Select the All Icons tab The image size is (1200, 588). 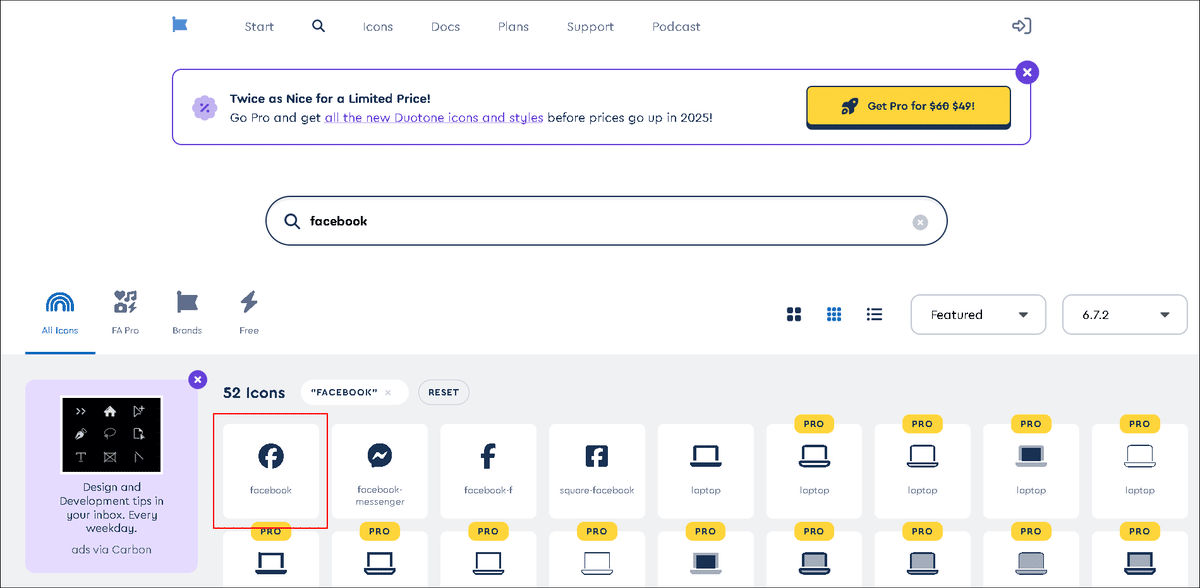[61, 313]
